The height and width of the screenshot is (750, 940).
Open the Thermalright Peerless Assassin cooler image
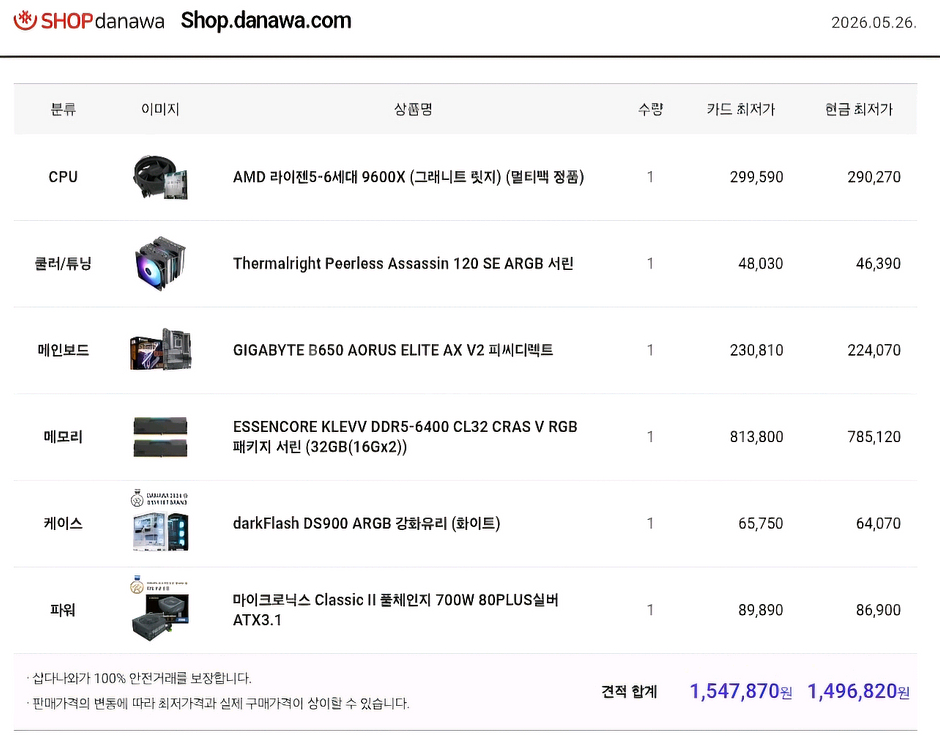click(x=160, y=264)
